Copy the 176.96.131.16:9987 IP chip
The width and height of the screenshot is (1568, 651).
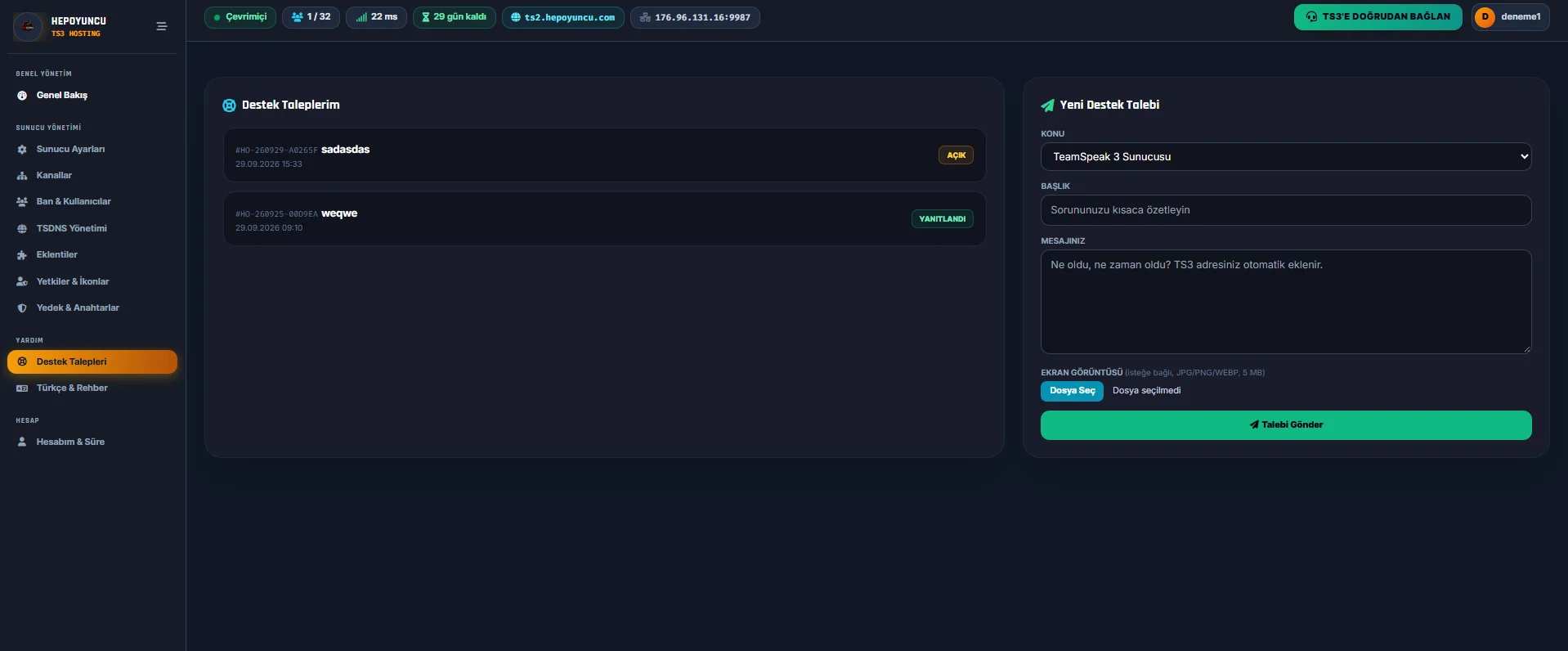pyautogui.click(x=695, y=17)
